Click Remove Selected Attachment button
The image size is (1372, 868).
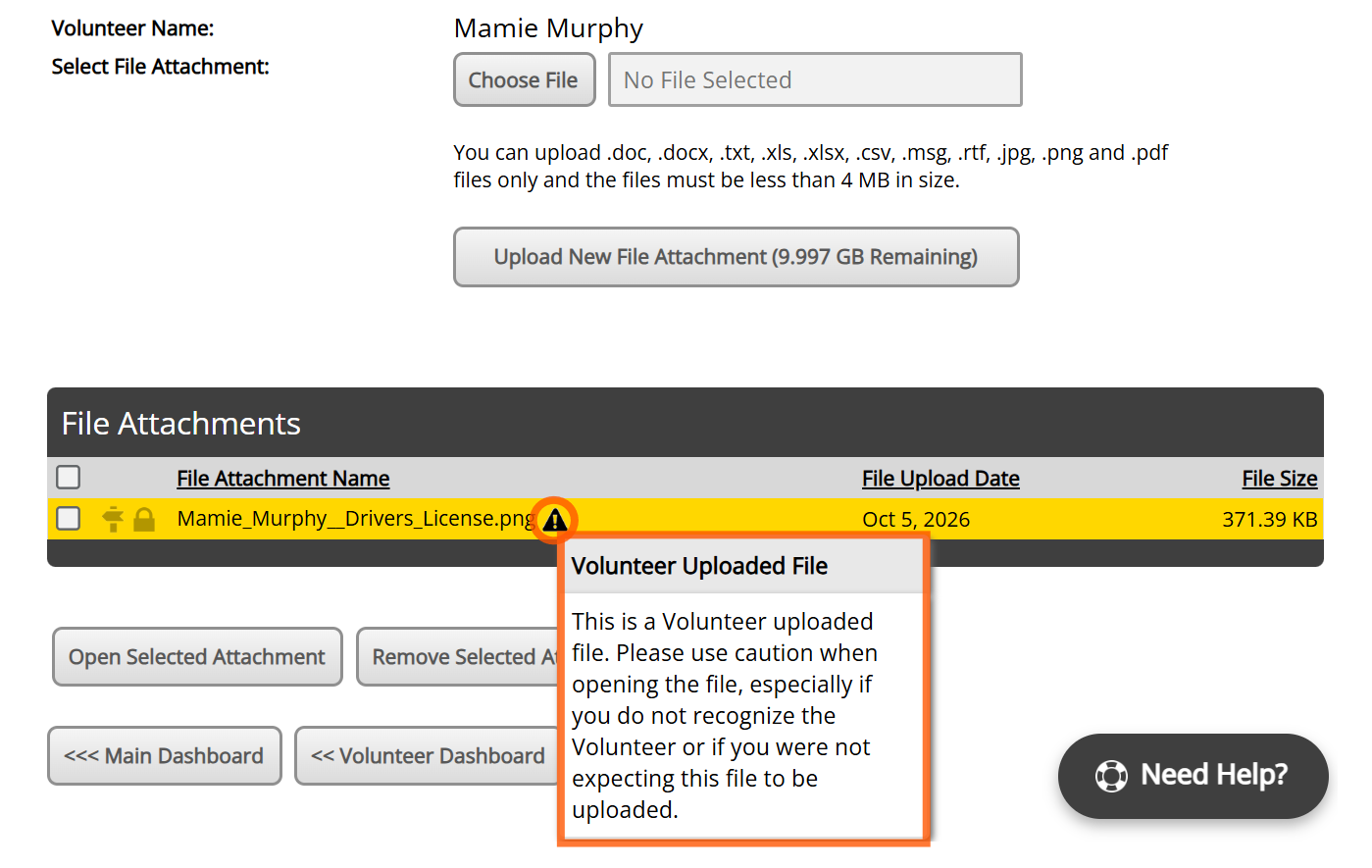[458, 656]
